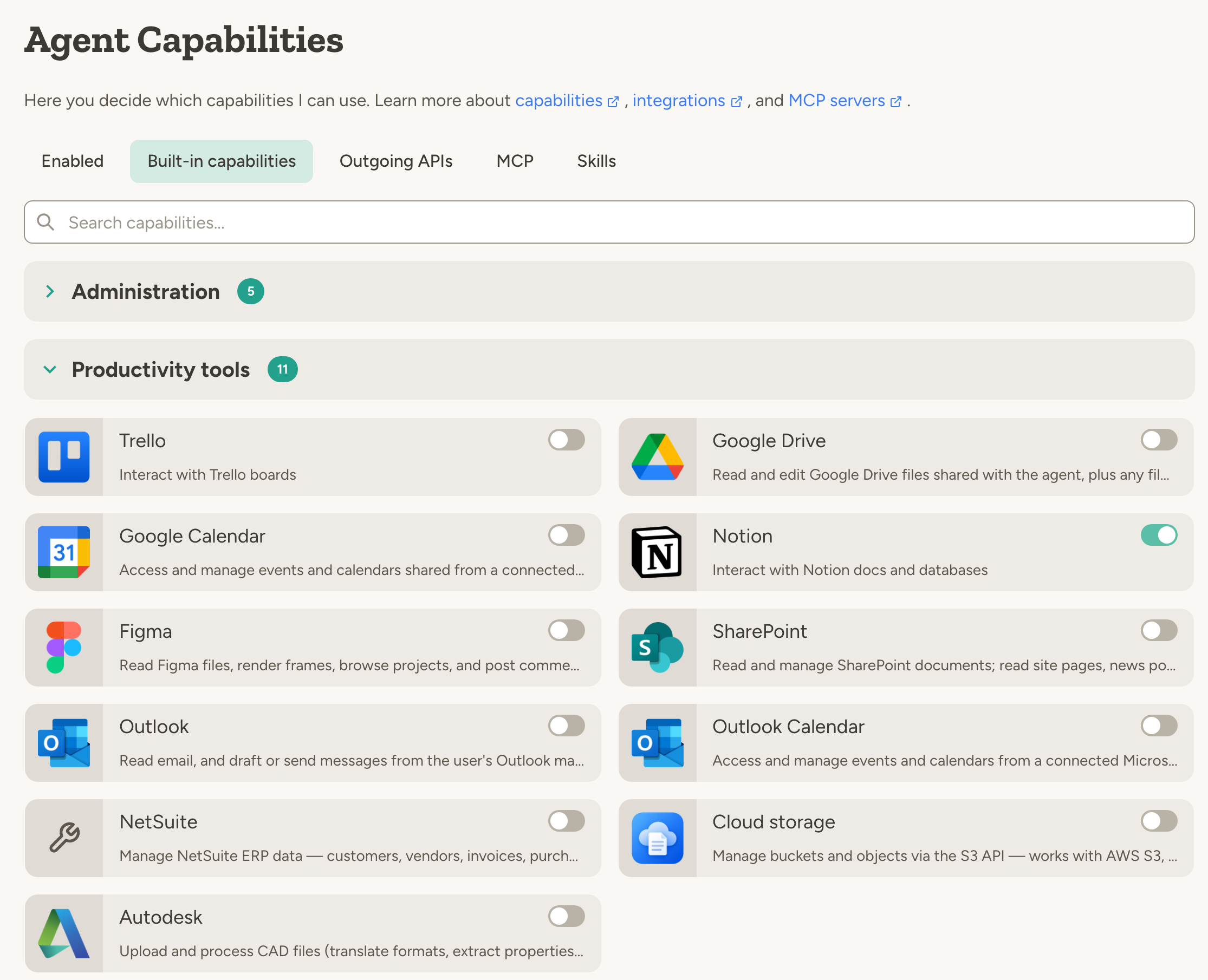Click the Agent Capabilities heading
1208x980 pixels.
point(184,40)
